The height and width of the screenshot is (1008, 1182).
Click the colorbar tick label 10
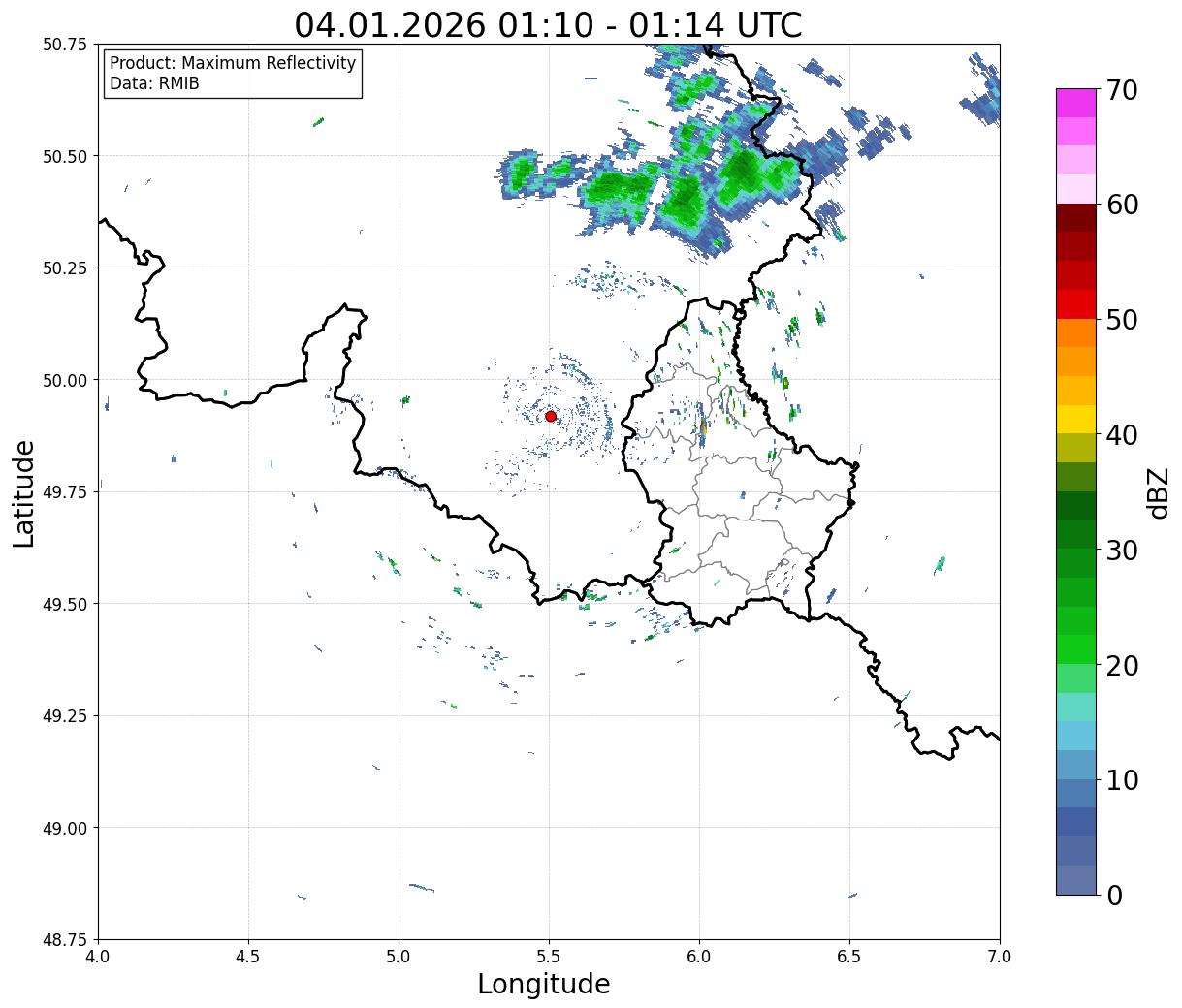pyautogui.click(x=1122, y=780)
